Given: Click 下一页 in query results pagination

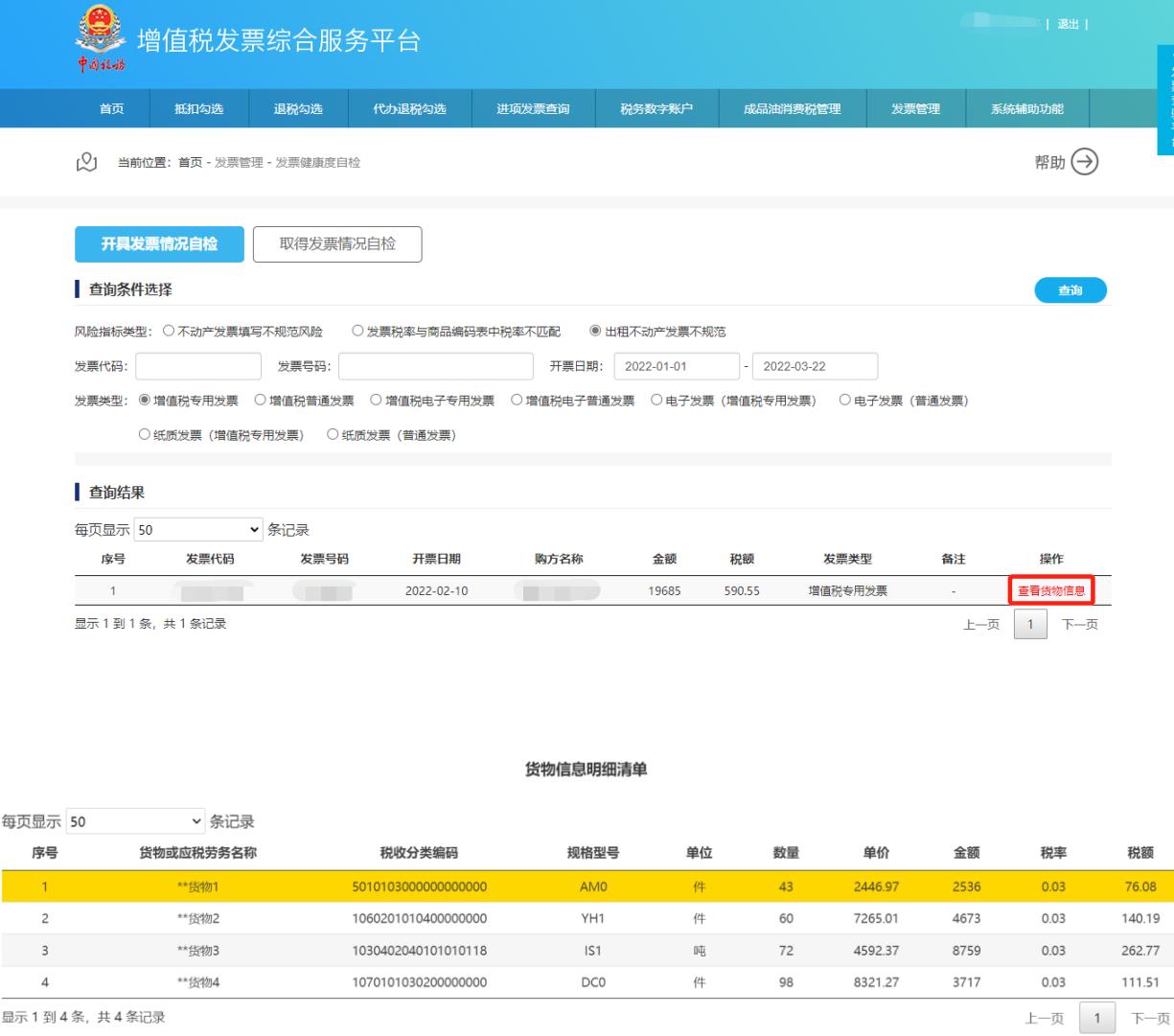Looking at the screenshot, I should pos(1079,625).
